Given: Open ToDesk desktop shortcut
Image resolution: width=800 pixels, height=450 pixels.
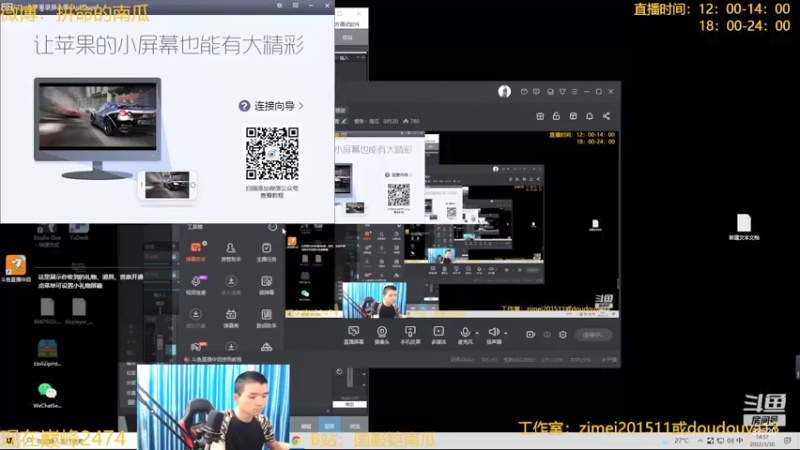Looking at the screenshot, I should 79,232.
